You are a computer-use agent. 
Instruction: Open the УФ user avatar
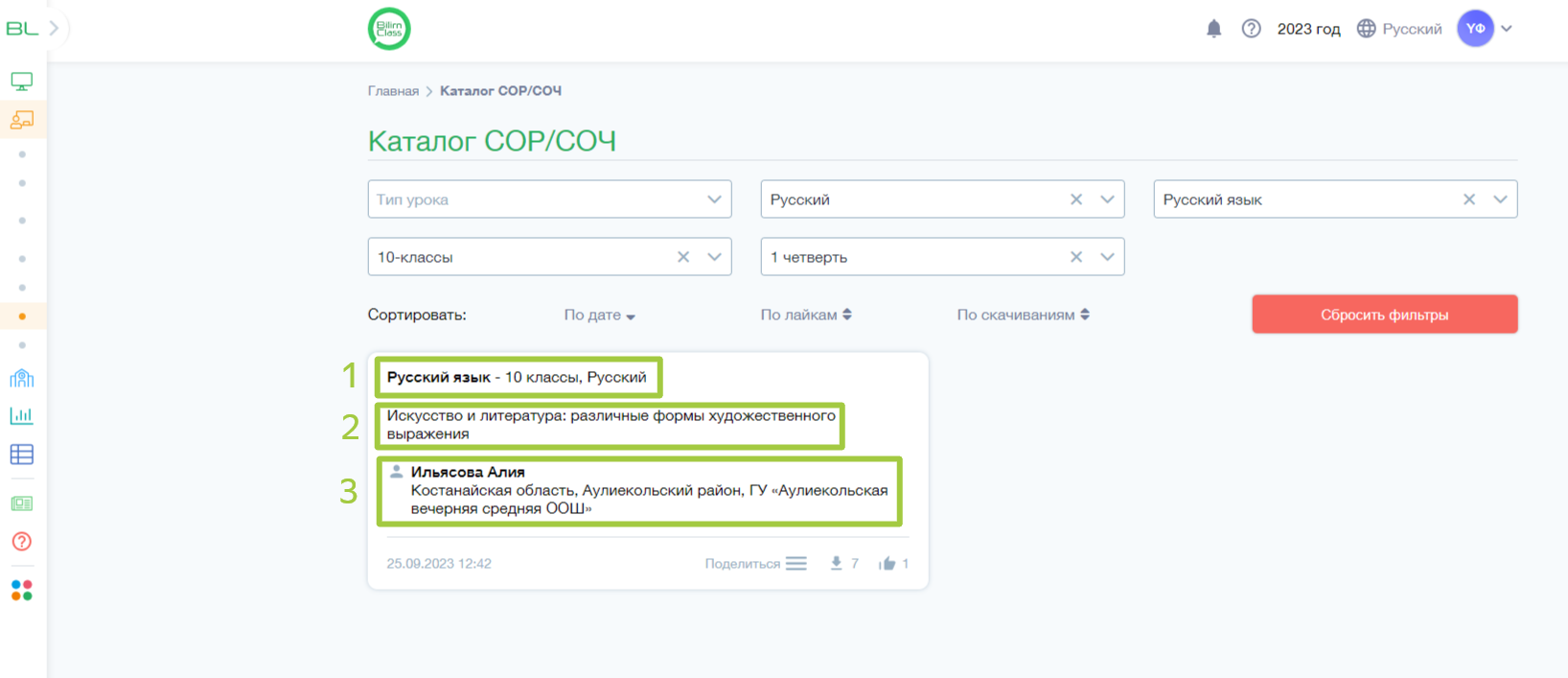(1475, 29)
